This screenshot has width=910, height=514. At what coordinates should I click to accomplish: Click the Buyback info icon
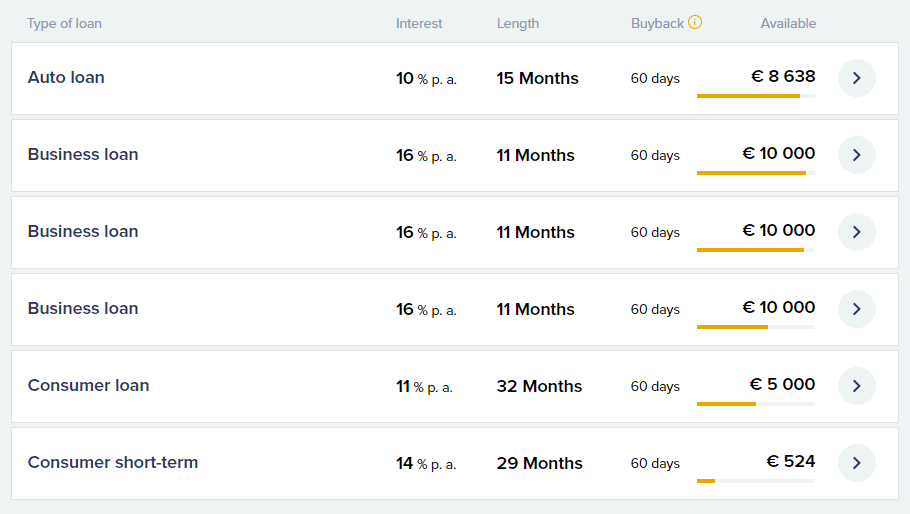click(x=695, y=23)
